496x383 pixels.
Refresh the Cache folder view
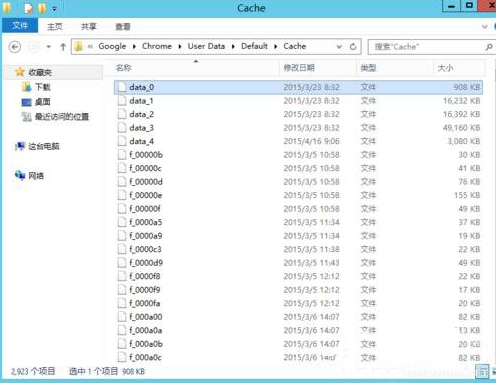(x=353, y=47)
